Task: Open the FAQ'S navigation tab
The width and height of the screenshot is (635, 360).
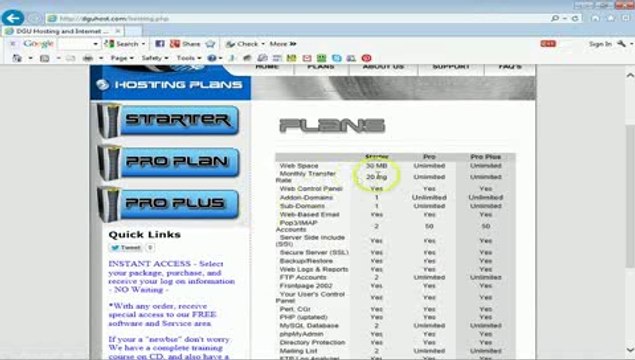Action: point(510,68)
